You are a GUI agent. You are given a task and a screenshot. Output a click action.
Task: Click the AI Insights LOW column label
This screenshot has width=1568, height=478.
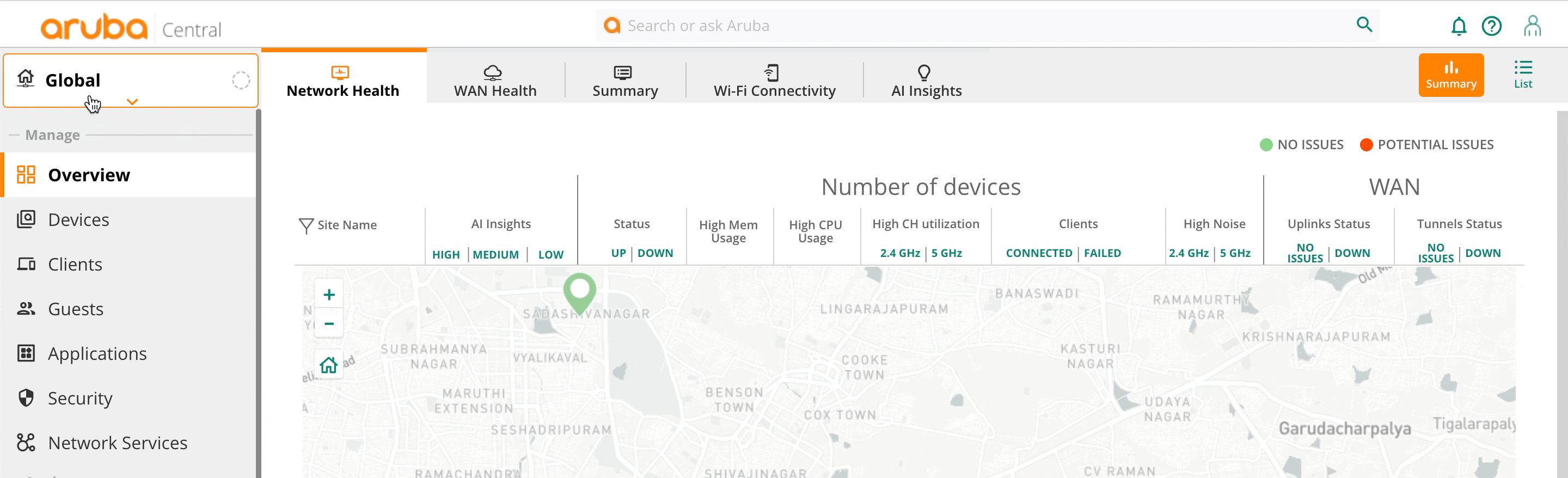pos(550,255)
